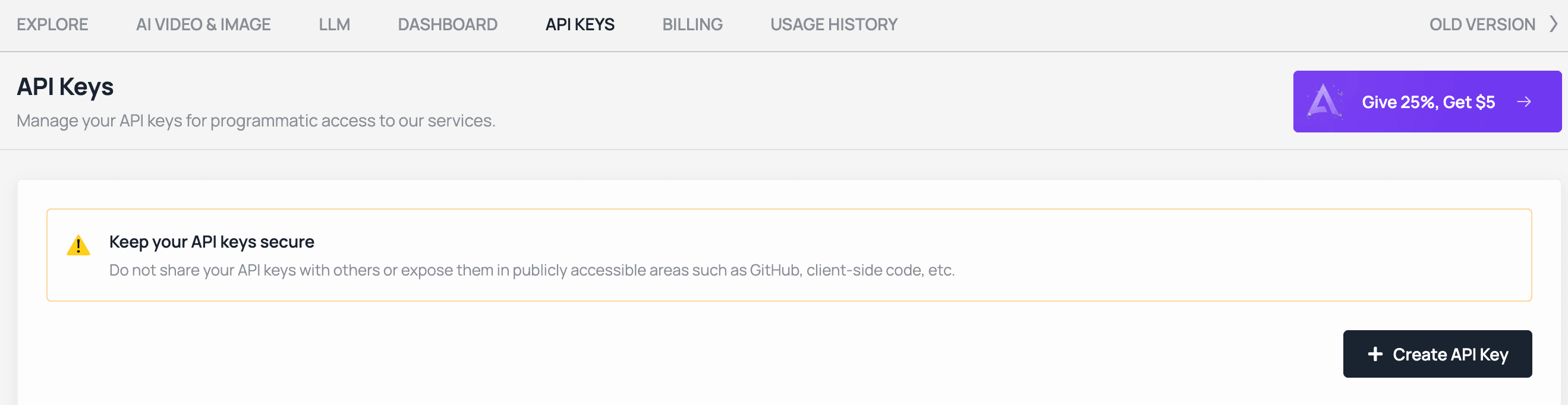The image size is (1568, 405).
Task: Click the Give 25%, Get $5 banner text
Action: point(1428,102)
